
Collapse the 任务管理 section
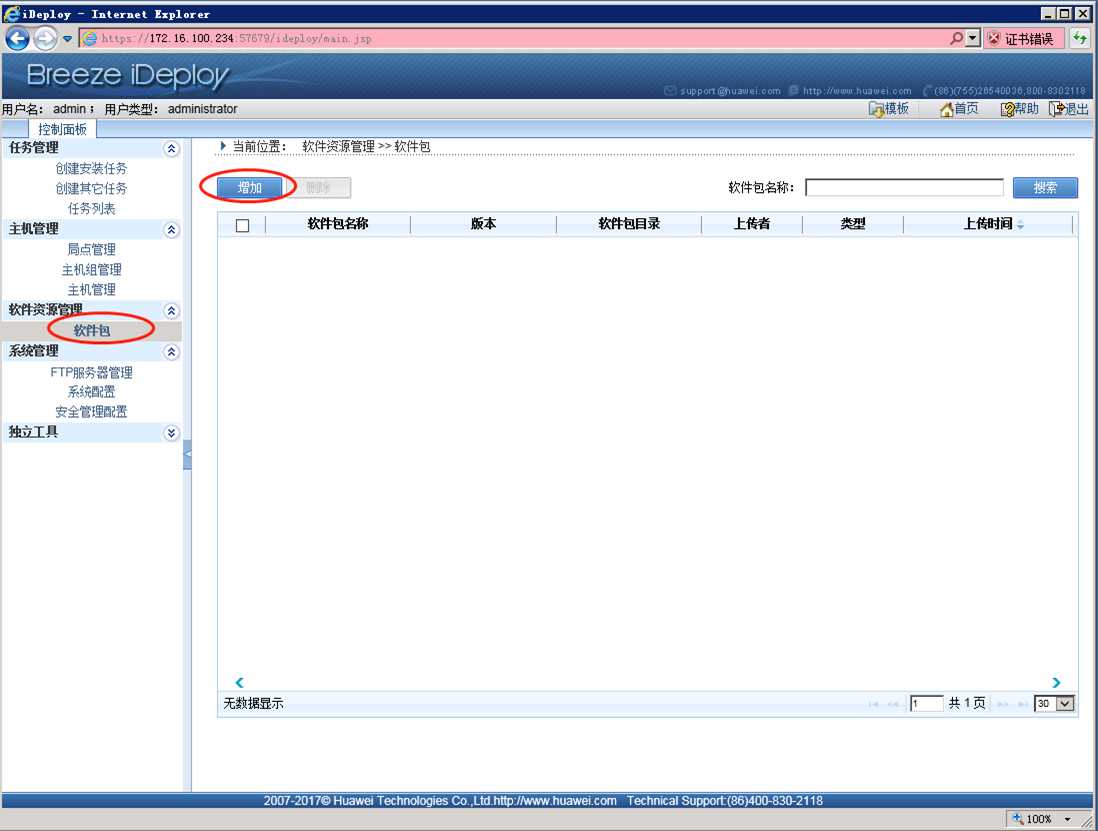point(171,148)
